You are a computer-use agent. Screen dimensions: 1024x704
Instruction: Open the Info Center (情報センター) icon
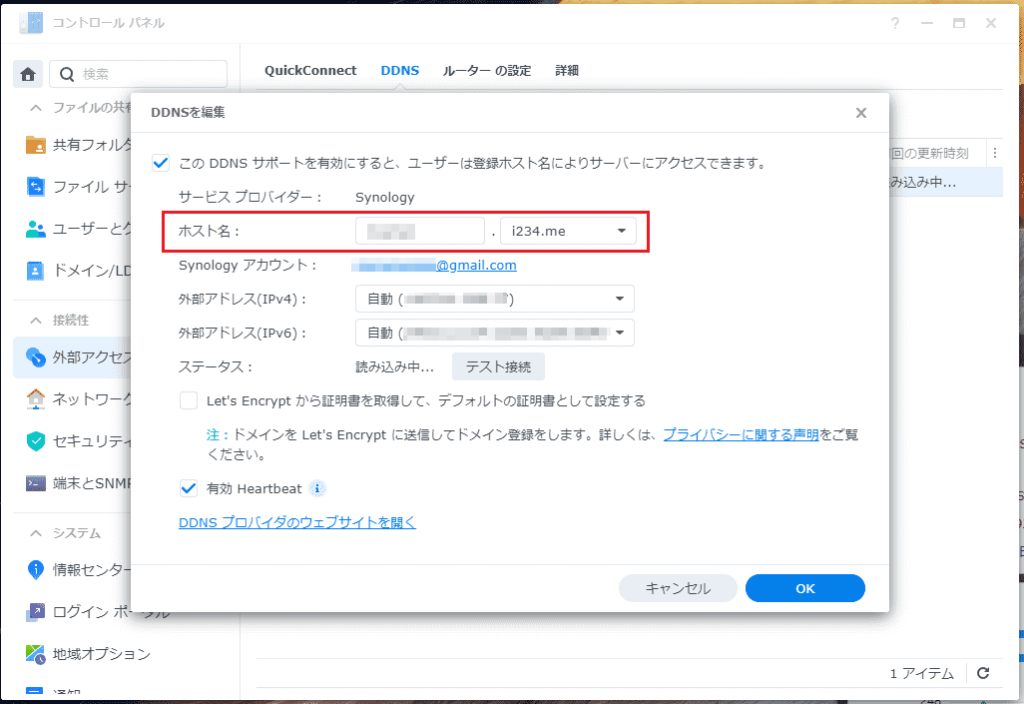[35, 569]
